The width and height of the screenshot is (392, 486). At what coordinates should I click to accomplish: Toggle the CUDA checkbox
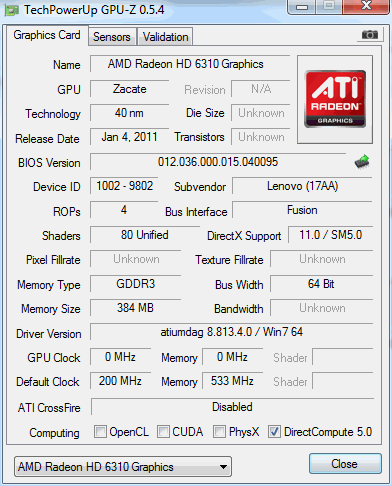[163, 431]
